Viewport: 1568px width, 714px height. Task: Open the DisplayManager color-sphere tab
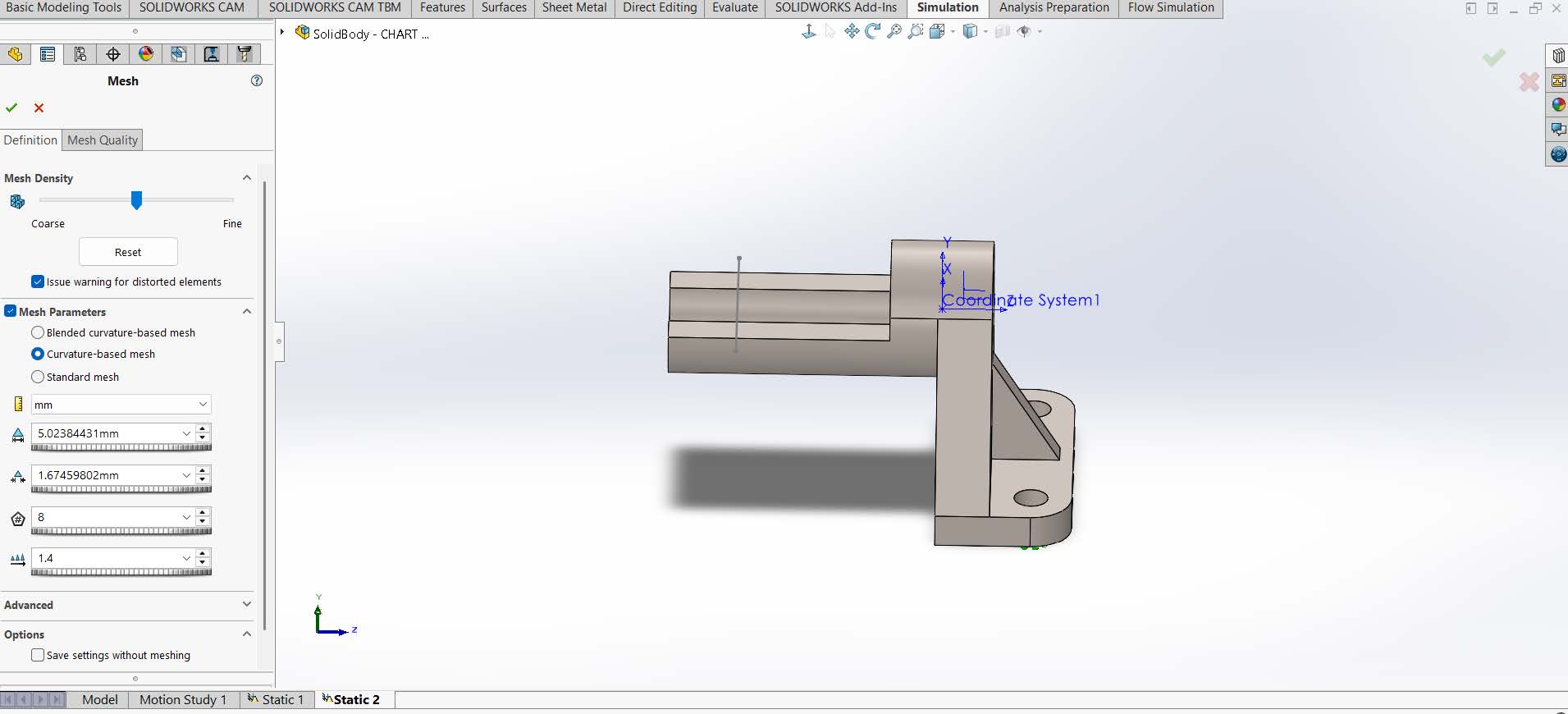(146, 54)
